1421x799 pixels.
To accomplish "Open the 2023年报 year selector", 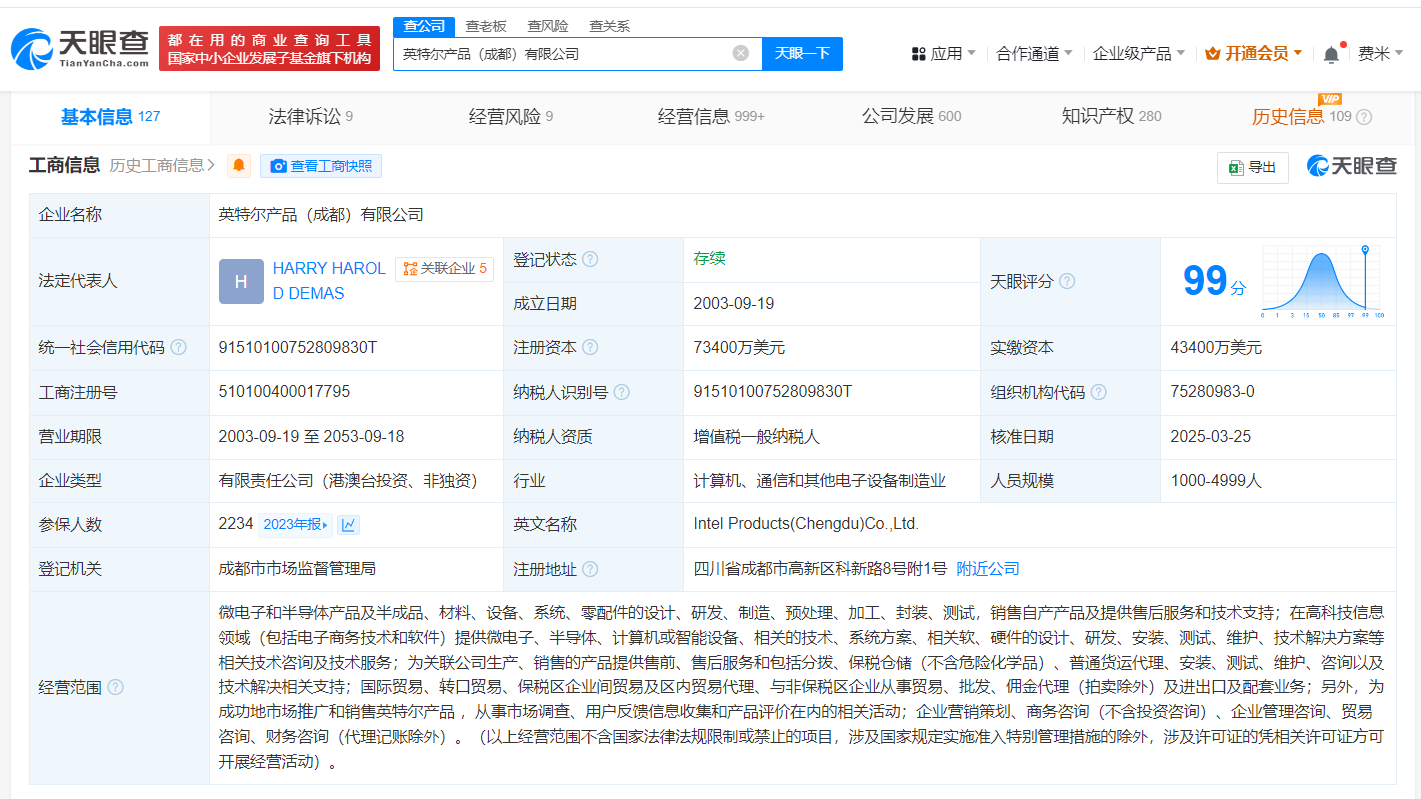I will 295,525.
